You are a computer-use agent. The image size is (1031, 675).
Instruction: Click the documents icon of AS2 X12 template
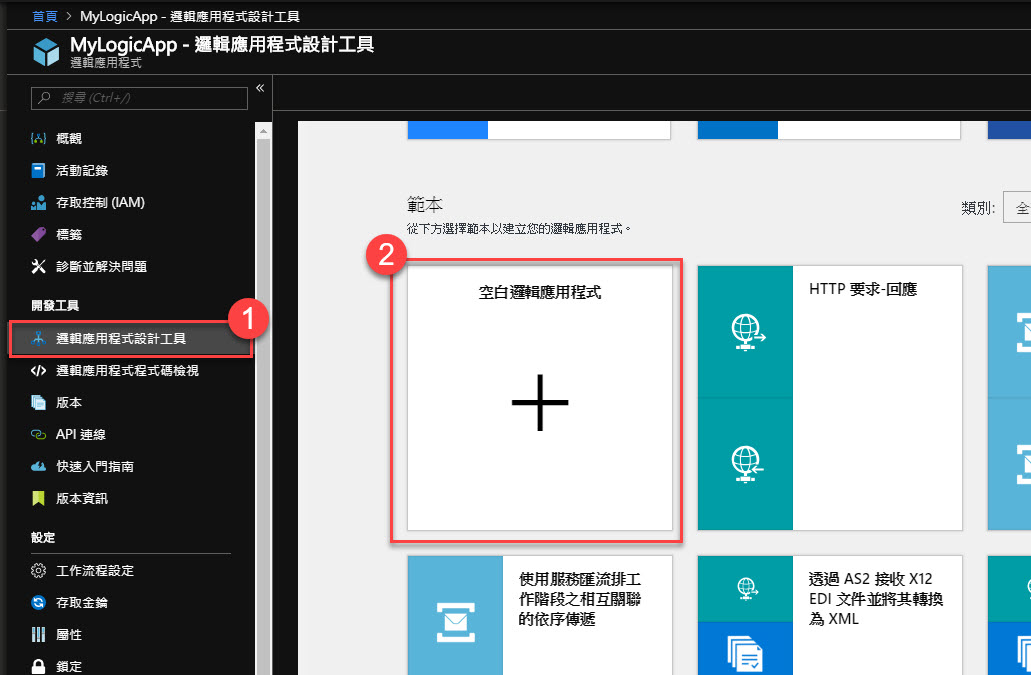click(x=745, y=653)
